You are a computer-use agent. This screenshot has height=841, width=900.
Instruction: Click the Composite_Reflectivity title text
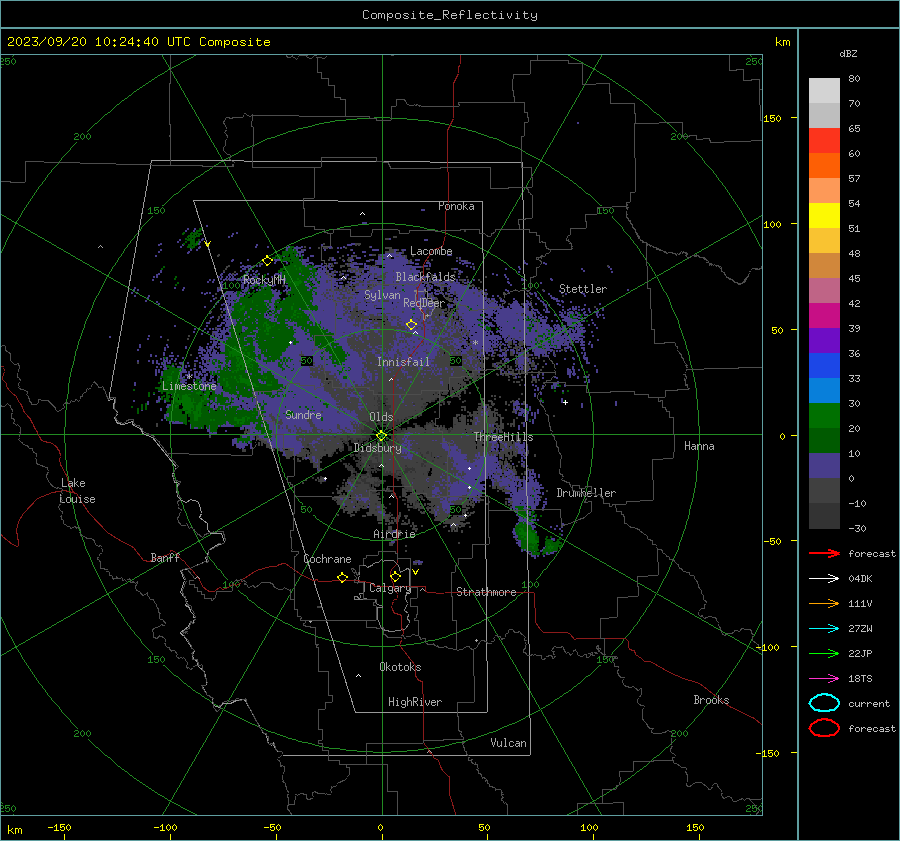(449, 15)
